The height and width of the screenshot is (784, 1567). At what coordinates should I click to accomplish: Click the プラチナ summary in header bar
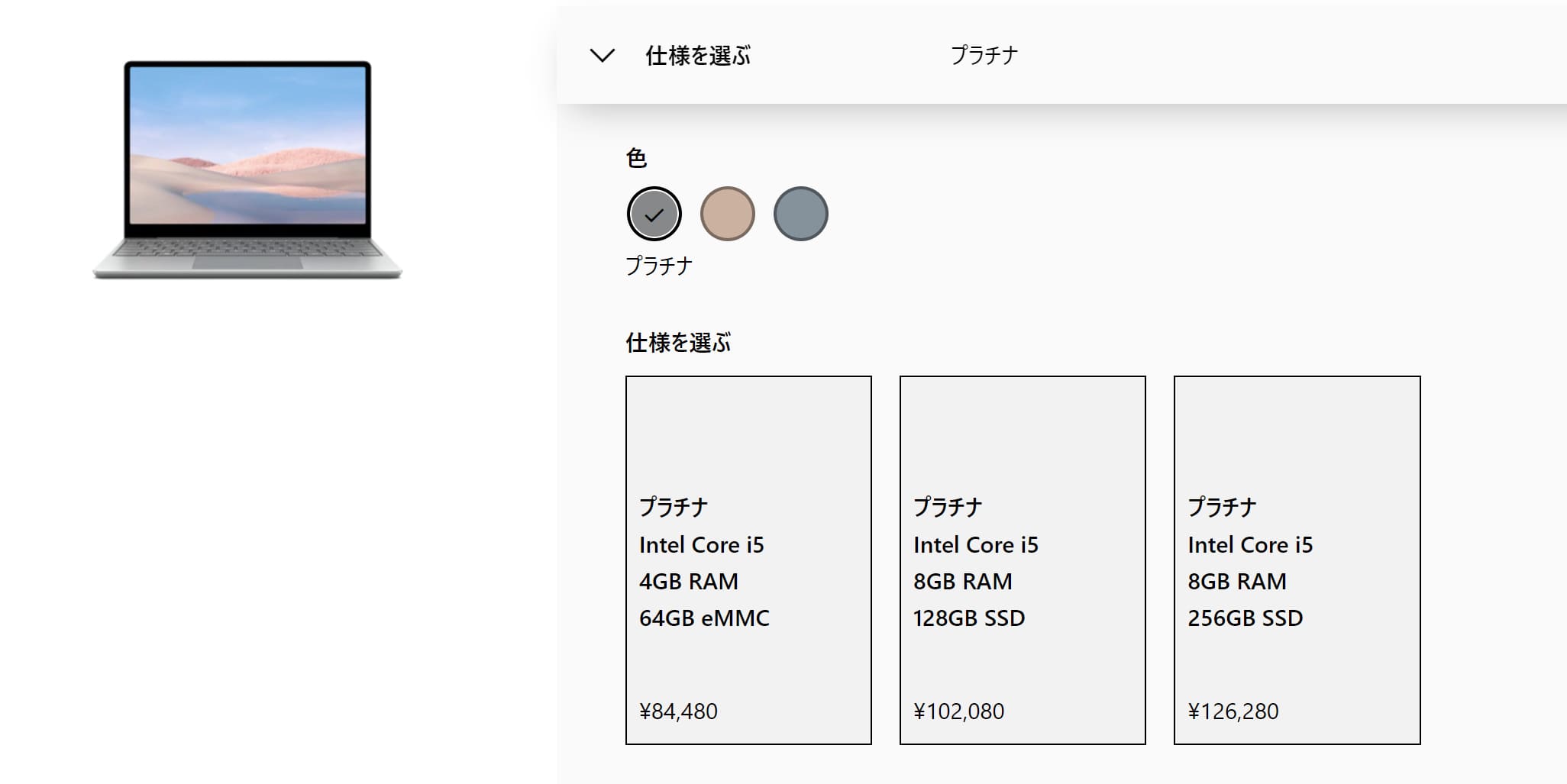click(984, 56)
